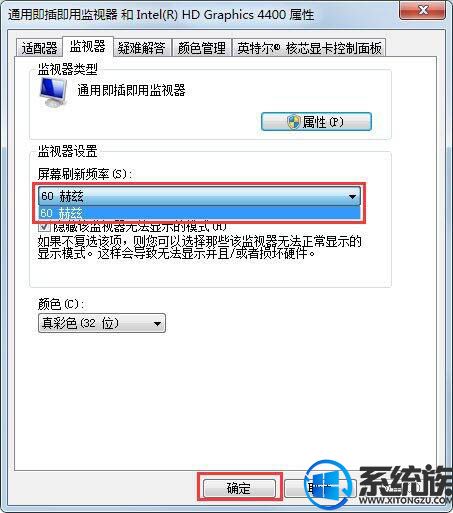This screenshot has width=453, height=513.
Task: Expand the 屏幕刷新频率 dropdown arrow
Action: pos(352,196)
